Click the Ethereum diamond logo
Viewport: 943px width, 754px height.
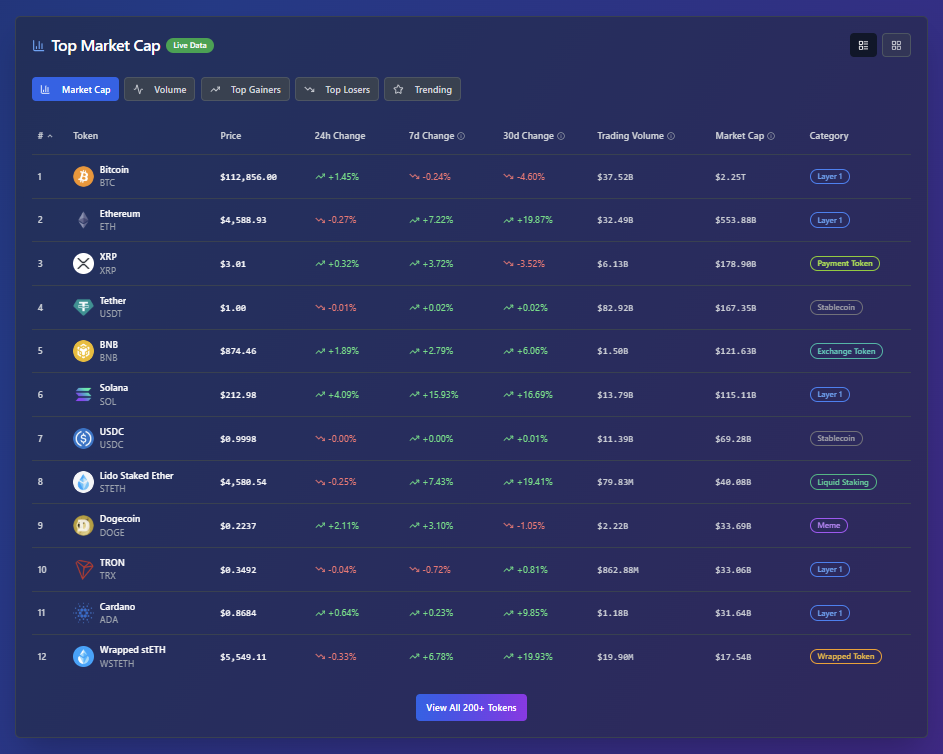(x=84, y=220)
